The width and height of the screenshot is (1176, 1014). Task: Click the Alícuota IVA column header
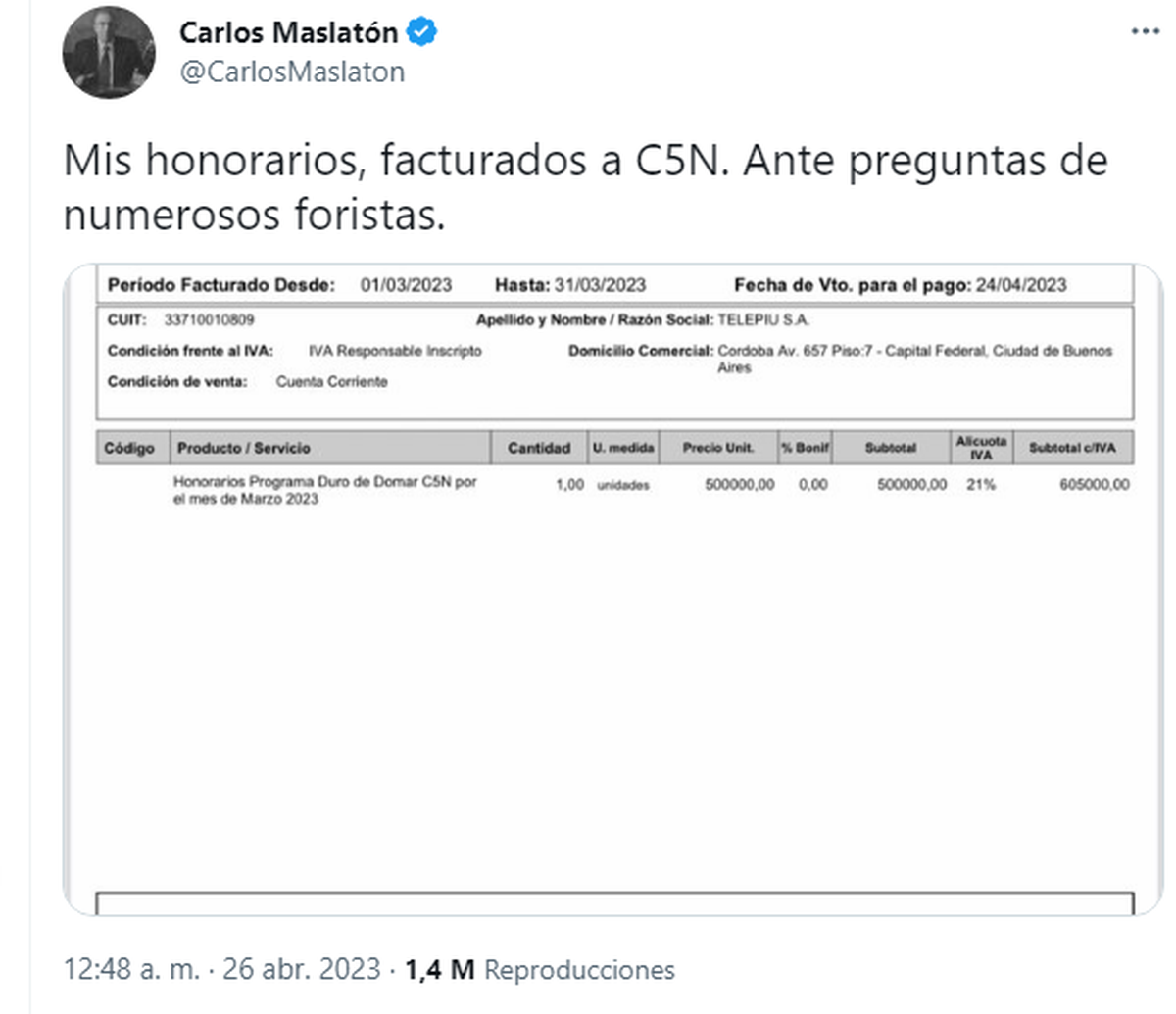point(981,448)
